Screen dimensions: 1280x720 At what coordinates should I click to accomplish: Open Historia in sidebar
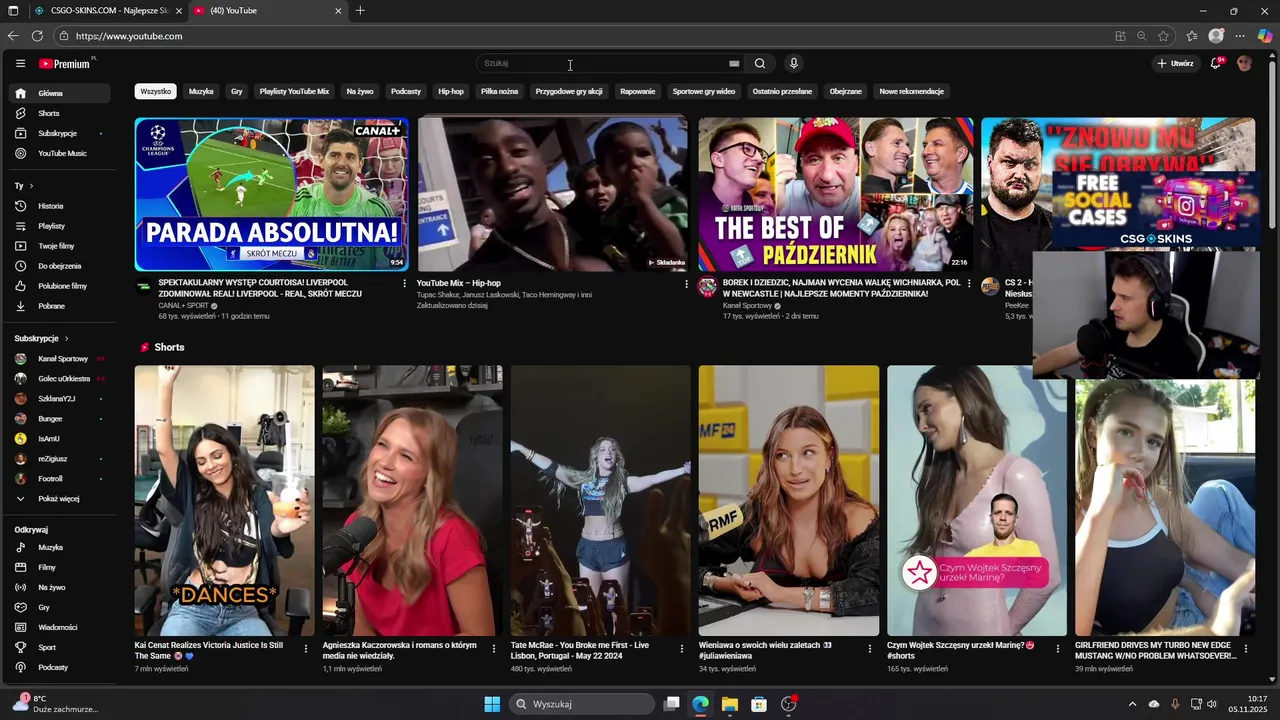pyautogui.click(x=60, y=206)
